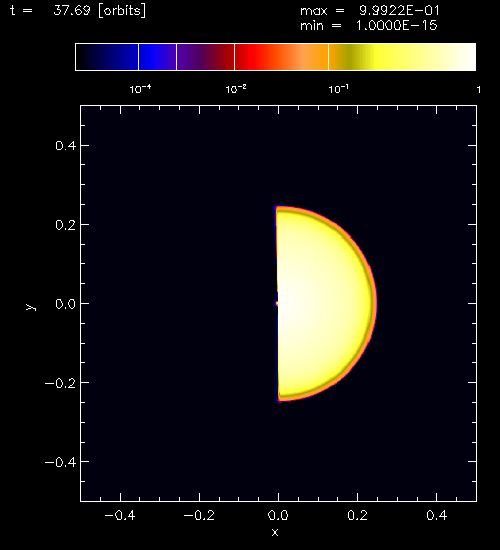
Task: Click the 10^-2 colorbar tick label
Action: (x=236, y=89)
